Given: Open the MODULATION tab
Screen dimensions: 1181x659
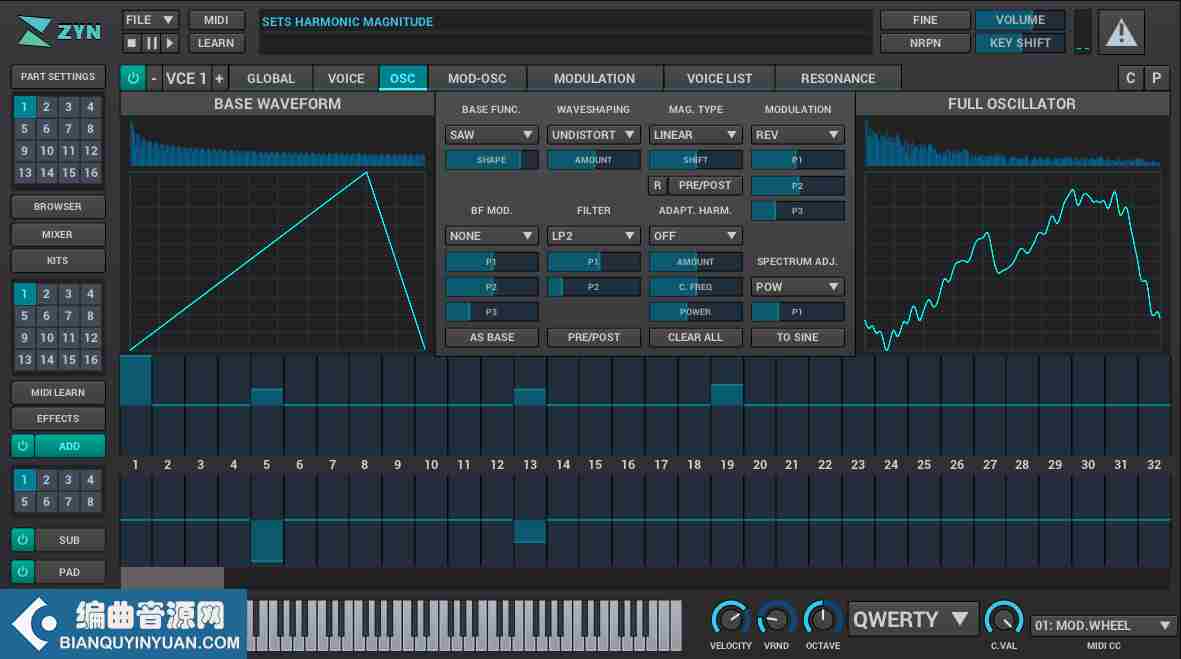Looking at the screenshot, I should pos(594,78).
